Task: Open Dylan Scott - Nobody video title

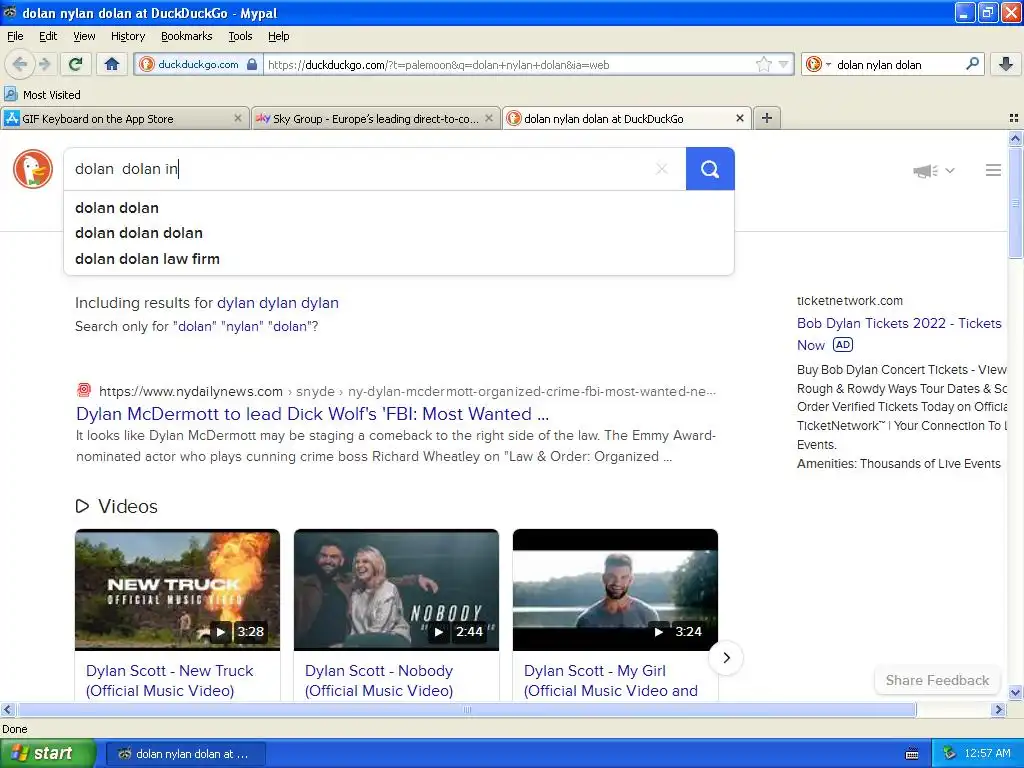Action: [x=379, y=680]
